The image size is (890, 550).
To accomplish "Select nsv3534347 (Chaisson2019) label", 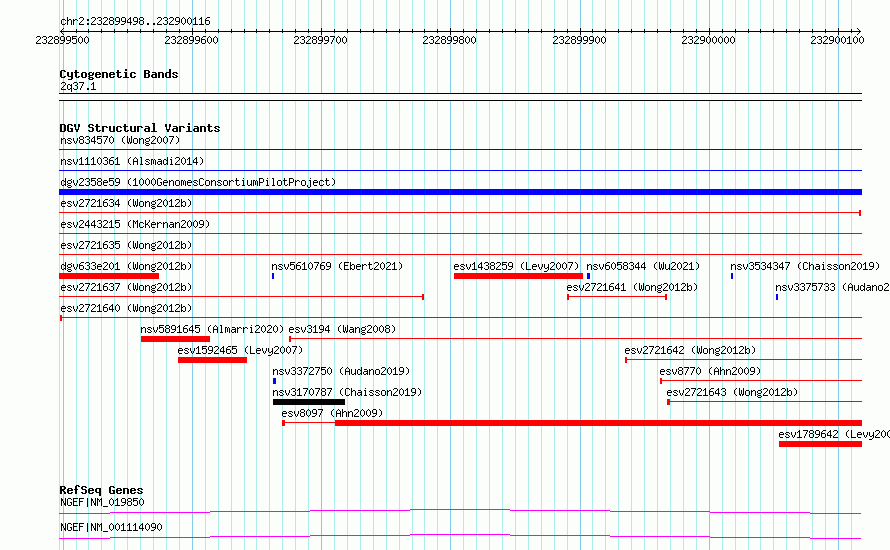I will point(805,266).
